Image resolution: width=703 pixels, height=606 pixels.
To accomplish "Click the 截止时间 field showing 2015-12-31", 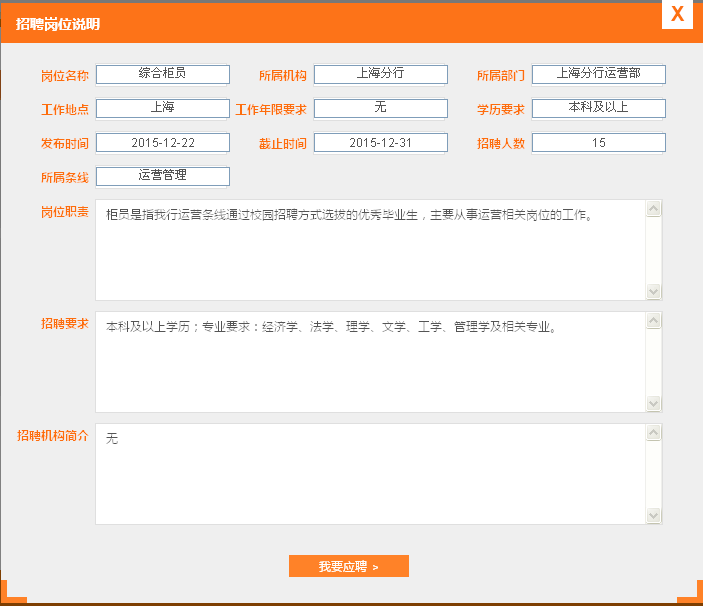I will (x=380, y=143).
